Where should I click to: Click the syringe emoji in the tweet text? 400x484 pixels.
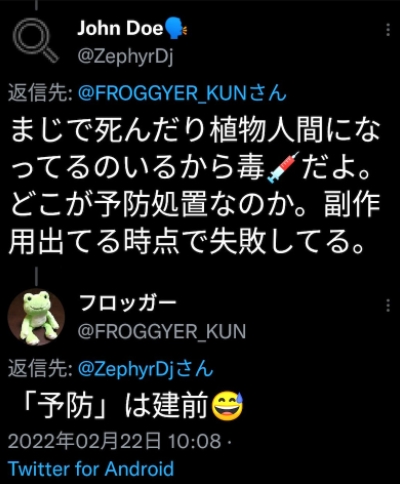pos(283,167)
